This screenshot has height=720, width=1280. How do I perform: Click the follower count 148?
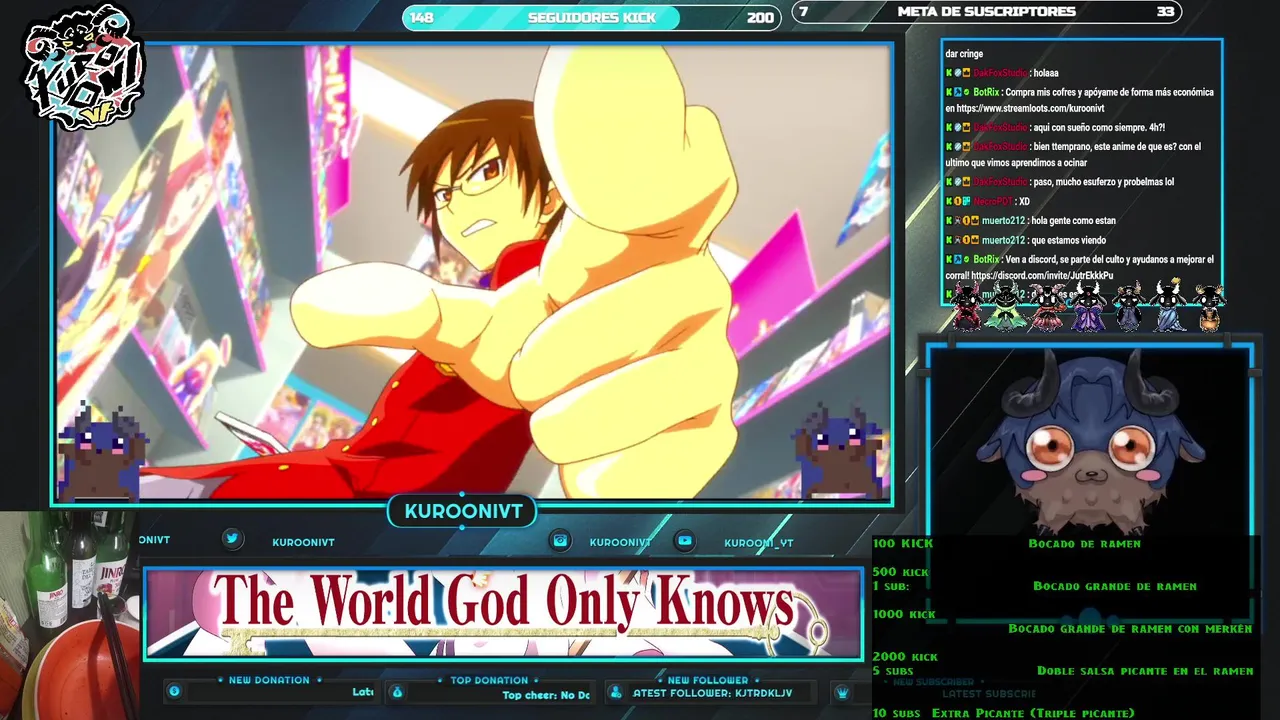pyautogui.click(x=422, y=17)
